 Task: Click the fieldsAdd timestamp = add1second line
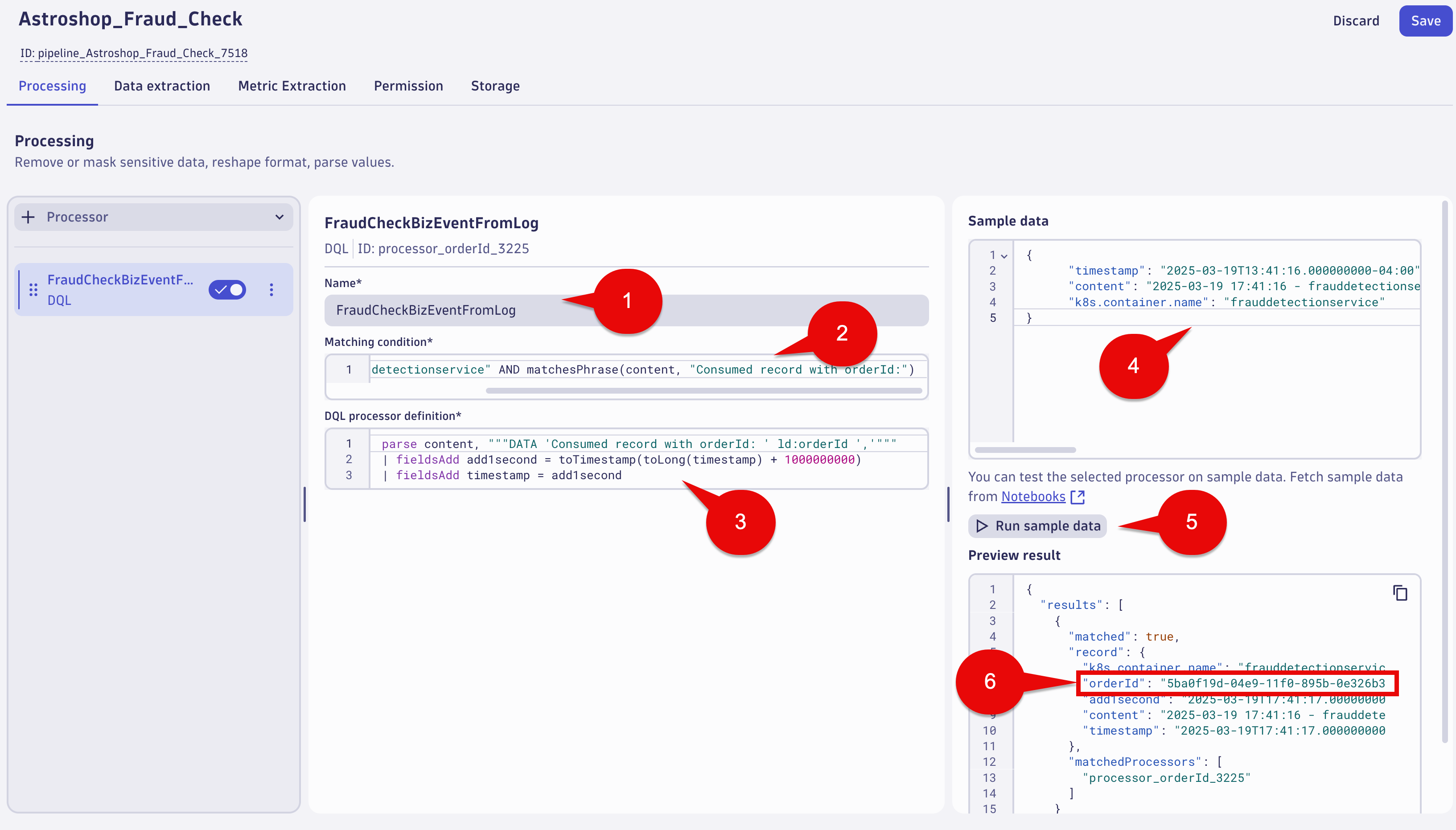502,475
